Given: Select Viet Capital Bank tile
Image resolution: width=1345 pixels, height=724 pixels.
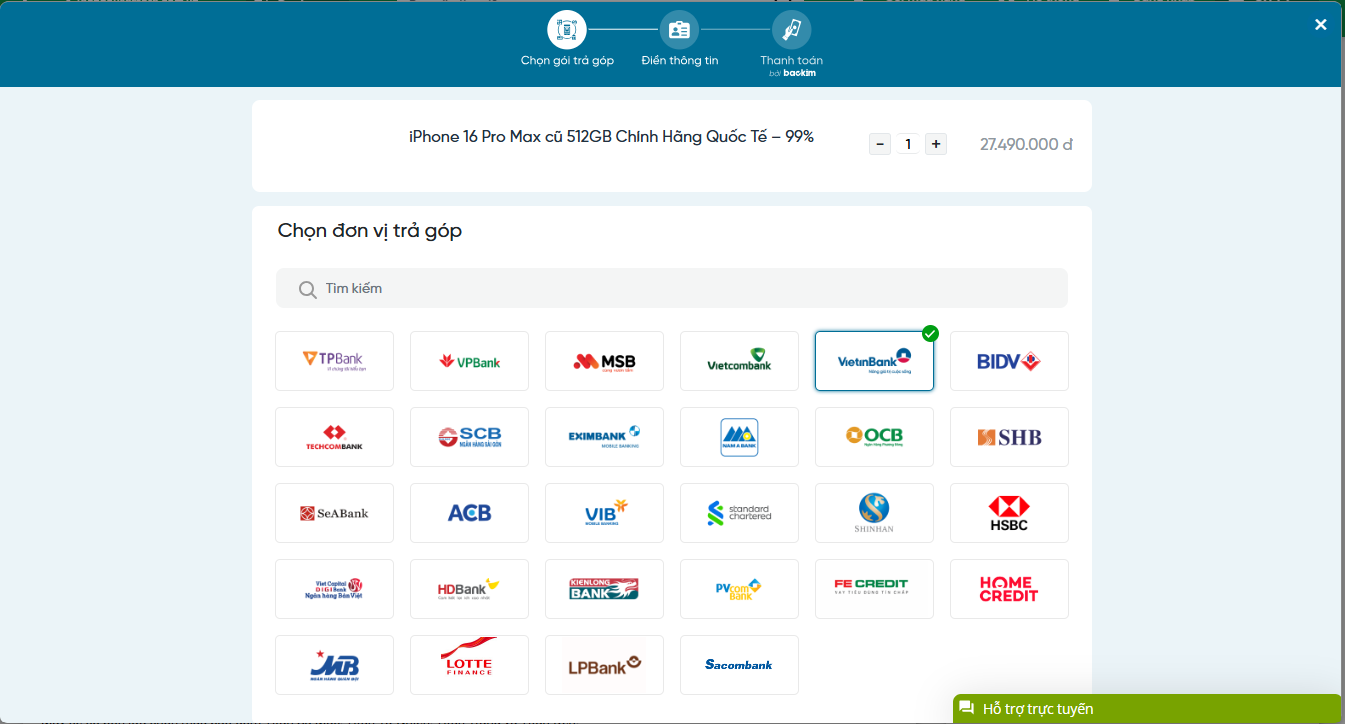Looking at the screenshot, I should click(x=334, y=589).
